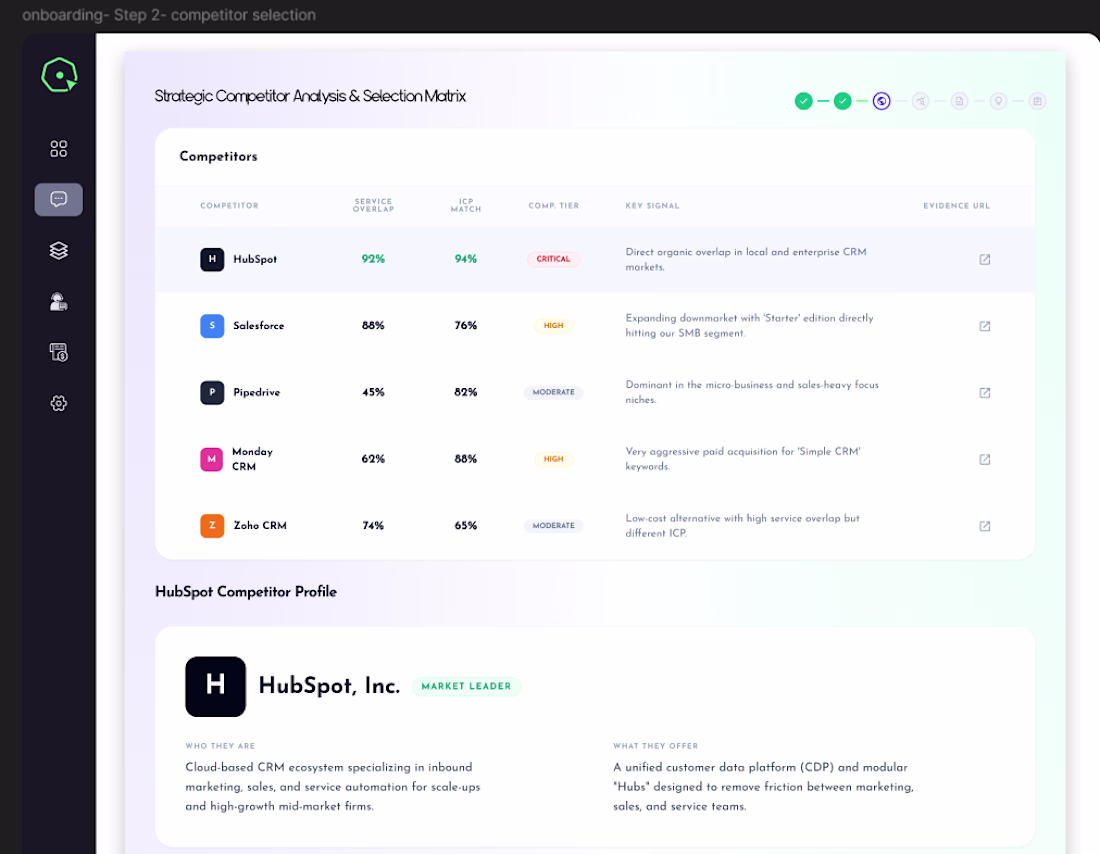The width and height of the screenshot is (1100, 854).
Task: Click the WHO THEY ARE section label
Action: tap(220, 746)
